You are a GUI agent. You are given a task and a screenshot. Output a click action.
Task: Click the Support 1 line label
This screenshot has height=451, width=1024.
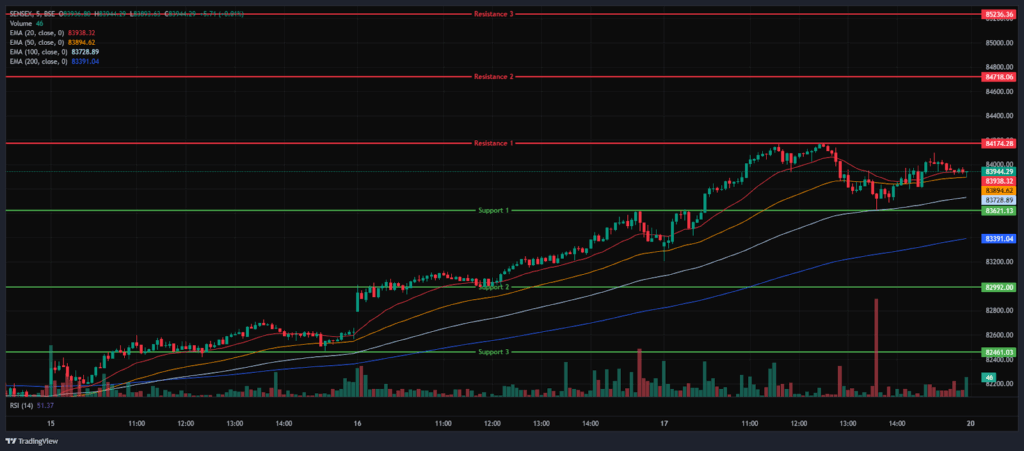(494, 211)
